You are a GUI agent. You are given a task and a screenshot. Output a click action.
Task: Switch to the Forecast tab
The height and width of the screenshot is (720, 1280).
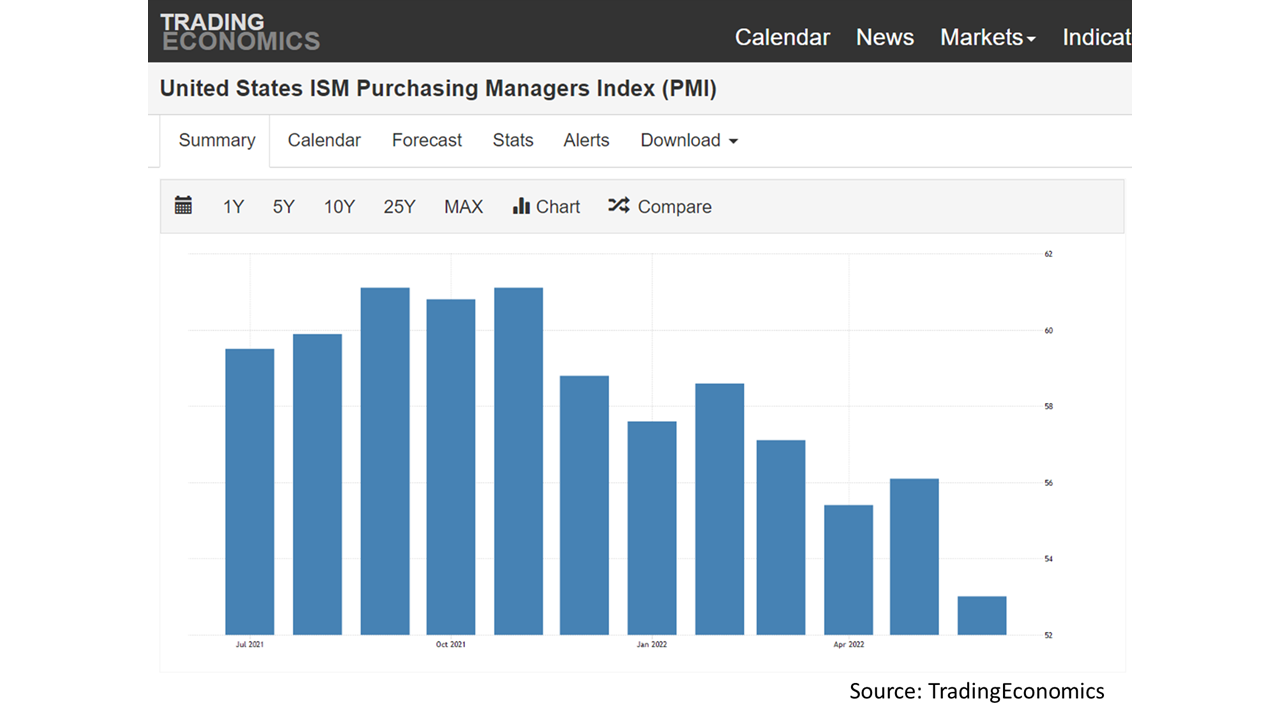pos(426,140)
